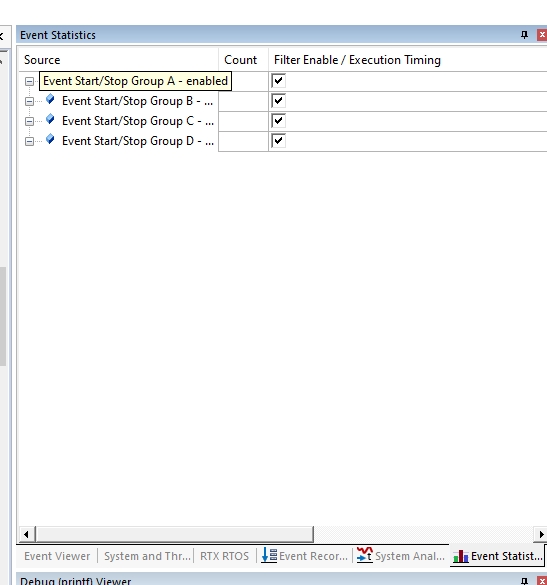Screen dimensions: 547x585
Task: Switch to the Event Viewer tab
Action: point(57,556)
